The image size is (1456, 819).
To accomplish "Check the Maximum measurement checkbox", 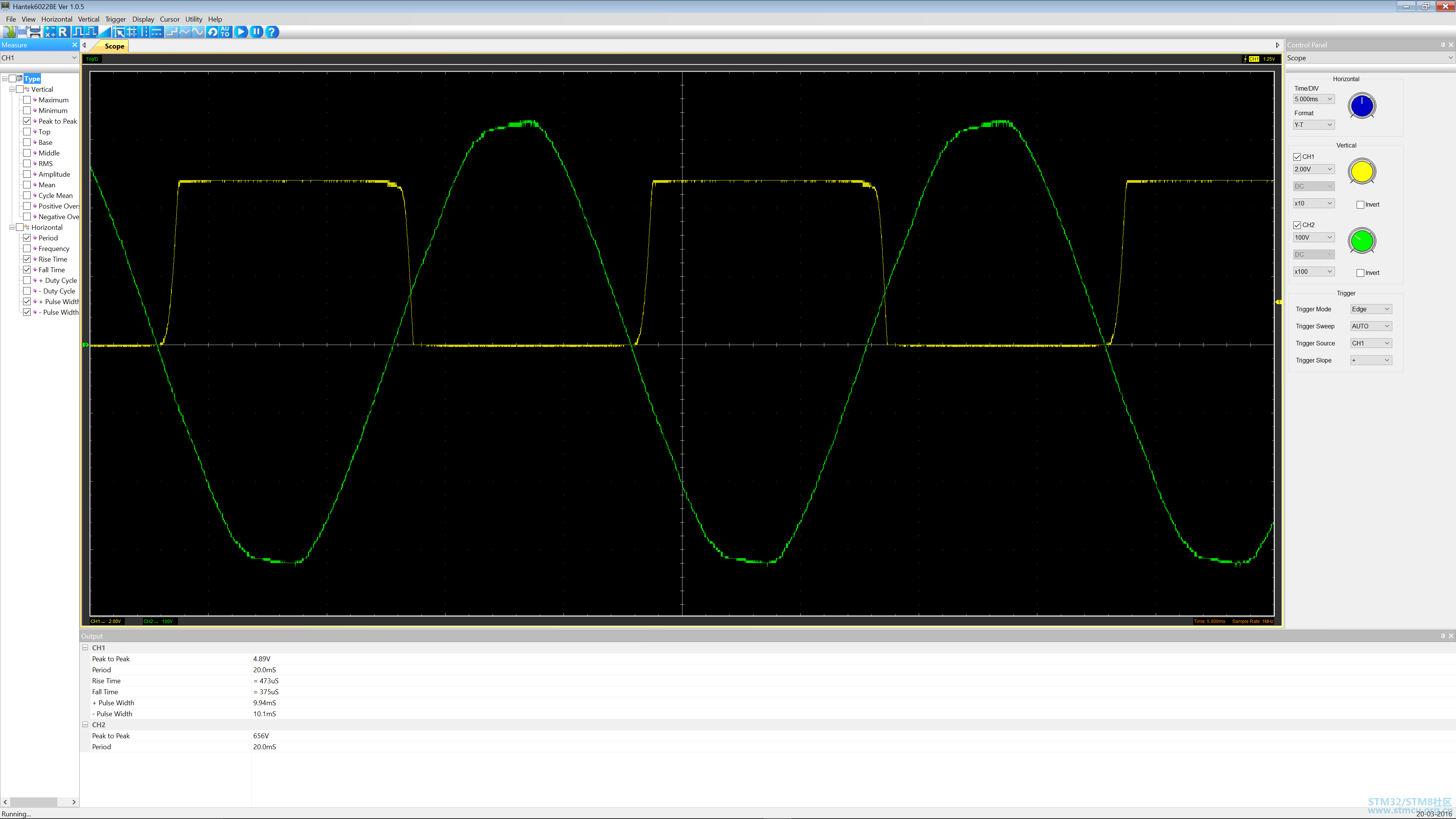I will pyautogui.click(x=27, y=100).
